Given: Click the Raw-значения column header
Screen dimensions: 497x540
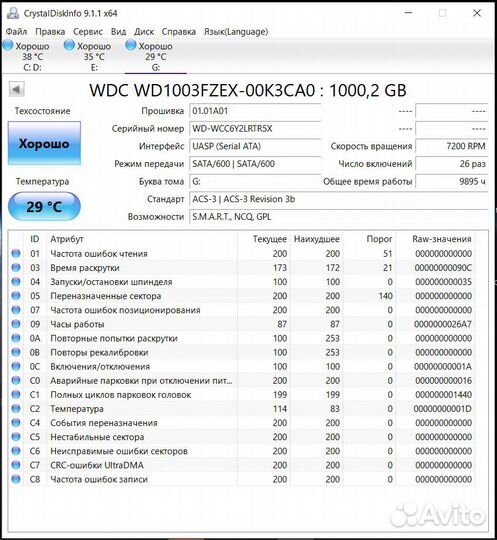Looking at the screenshot, I should (x=442, y=239).
